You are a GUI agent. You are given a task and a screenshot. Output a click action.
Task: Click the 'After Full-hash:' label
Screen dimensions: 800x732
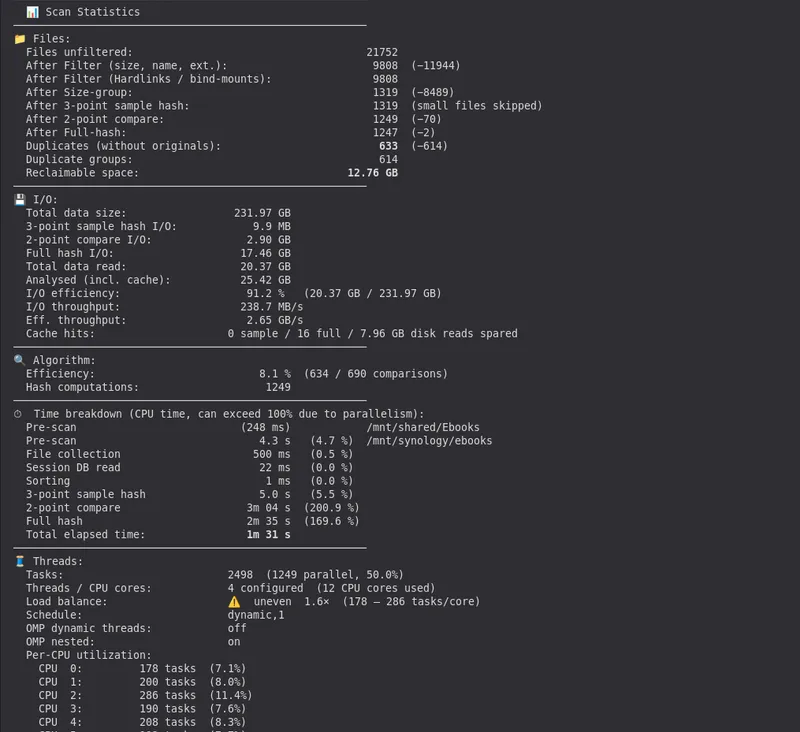tap(76, 133)
